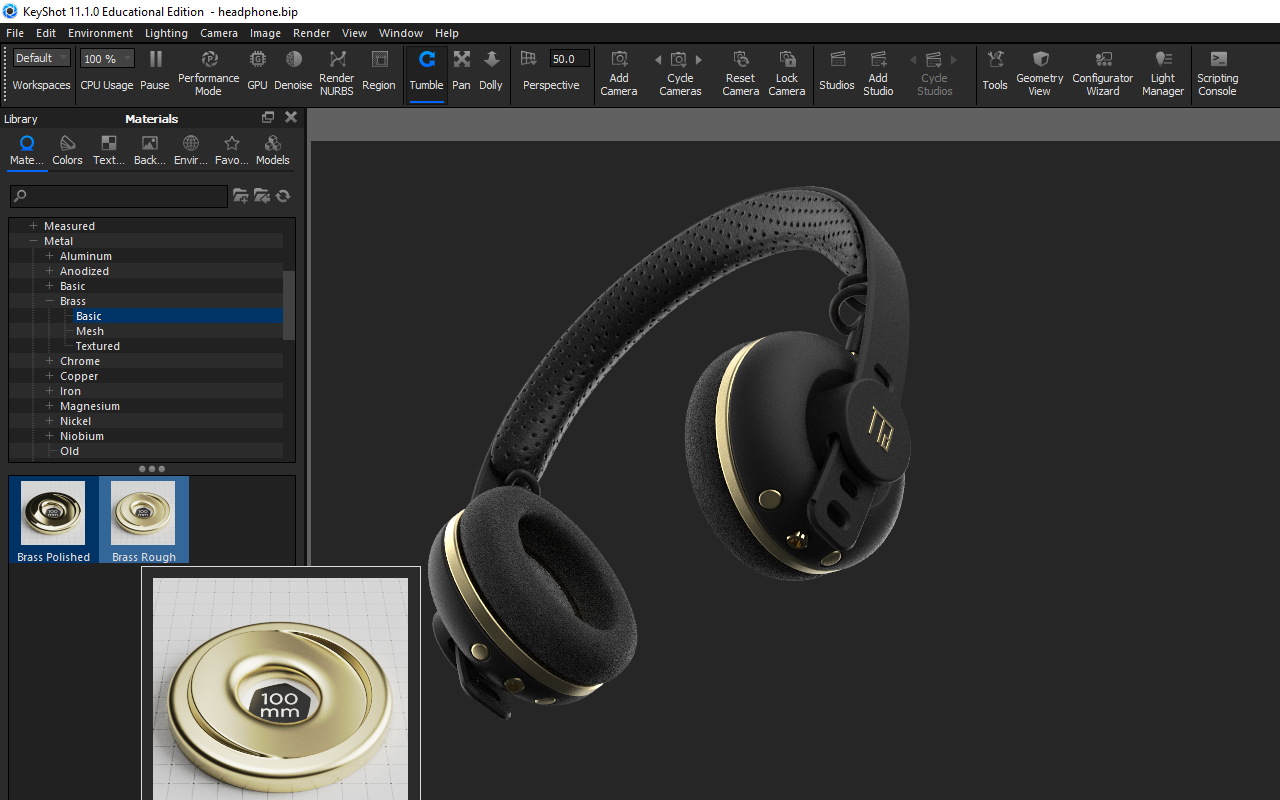The width and height of the screenshot is (1280, 800).
Task: Open the Edit menu
Action: [x=46, y=33]
